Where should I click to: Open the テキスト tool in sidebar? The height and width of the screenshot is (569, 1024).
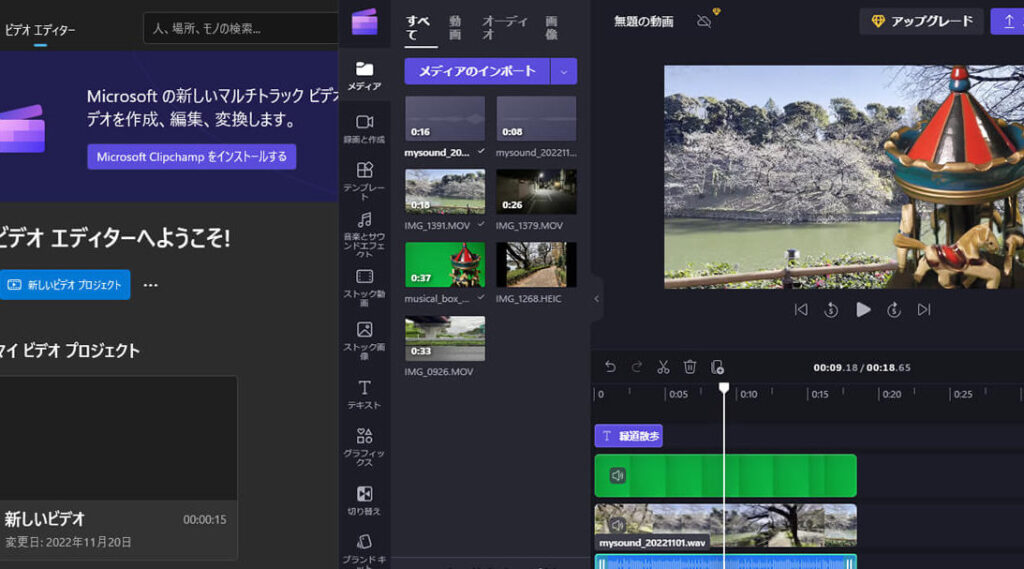point(364,394)
